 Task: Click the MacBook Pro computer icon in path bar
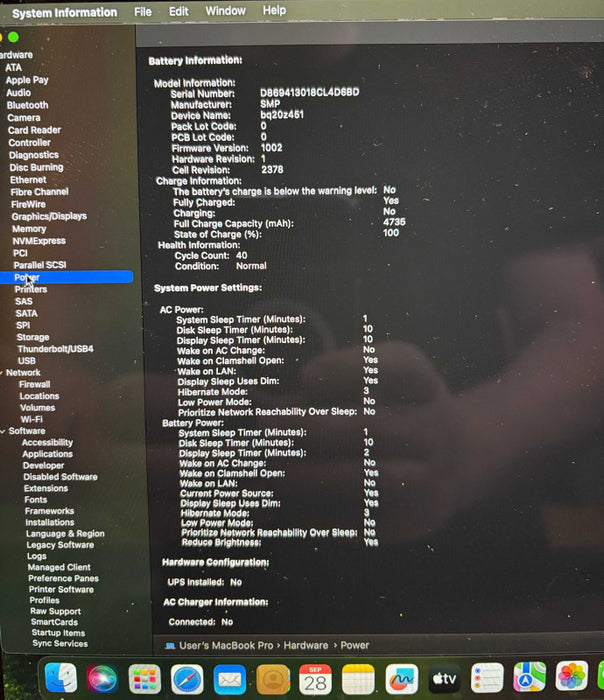click(170, 646)
